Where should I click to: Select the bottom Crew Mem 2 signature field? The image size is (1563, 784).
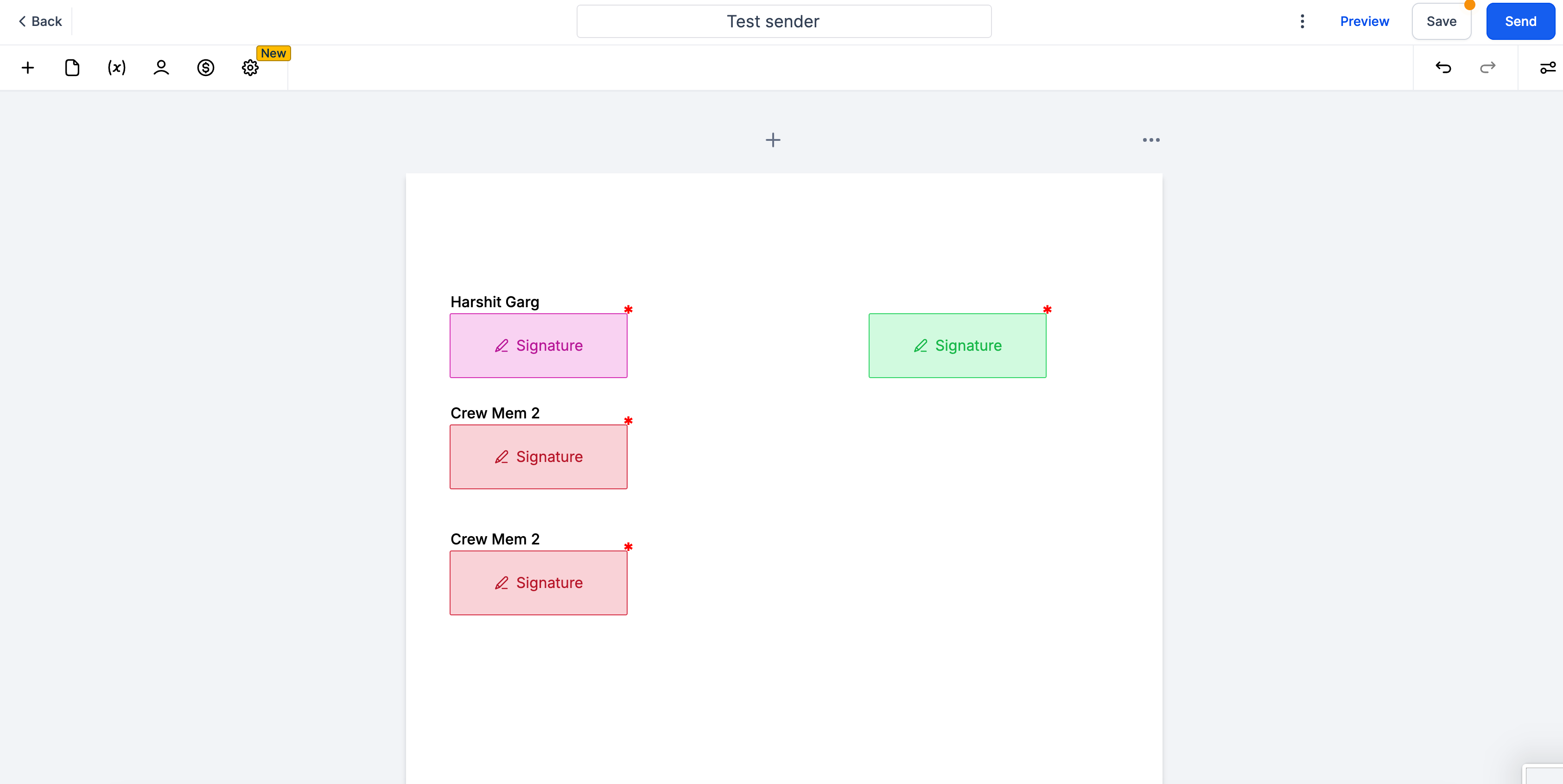(x=538, y=583)
